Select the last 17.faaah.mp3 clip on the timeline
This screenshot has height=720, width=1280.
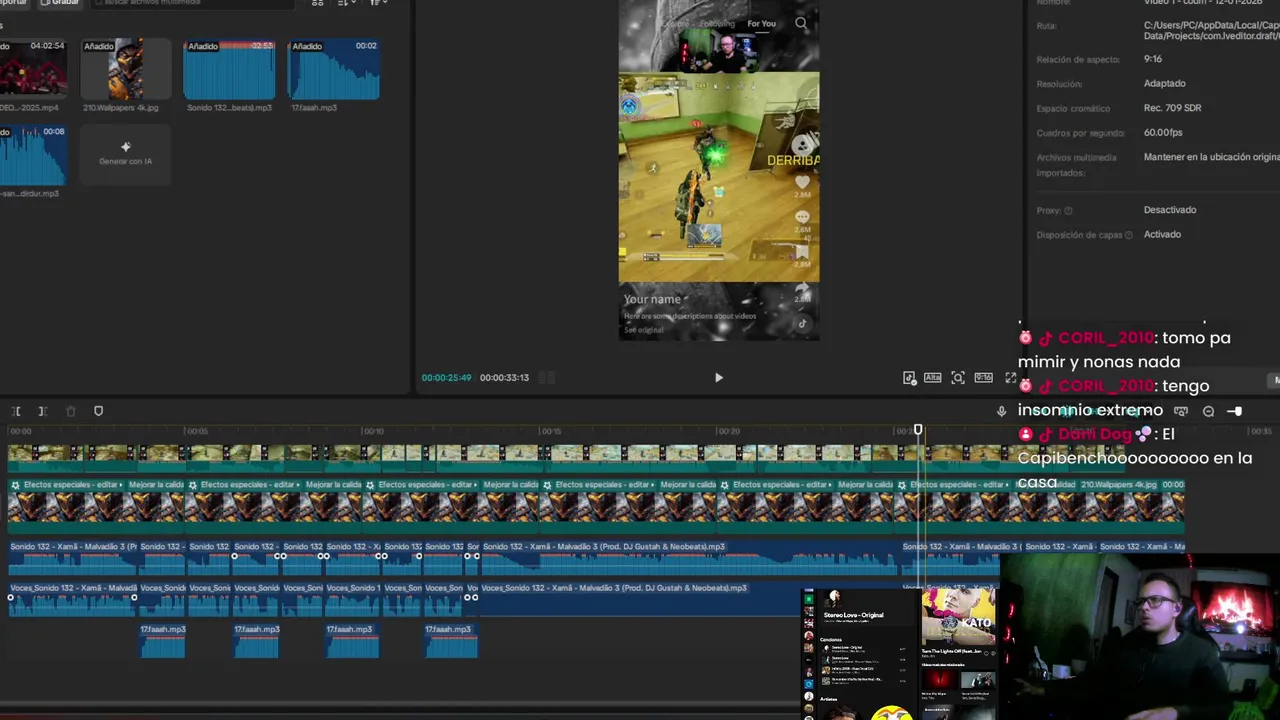tap(451, 641)
